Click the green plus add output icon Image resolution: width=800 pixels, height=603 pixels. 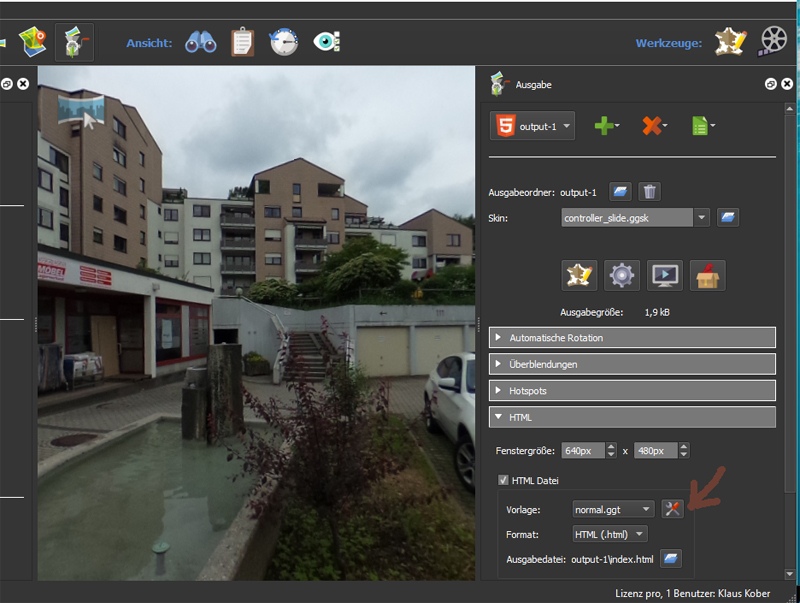click(604, 126)
